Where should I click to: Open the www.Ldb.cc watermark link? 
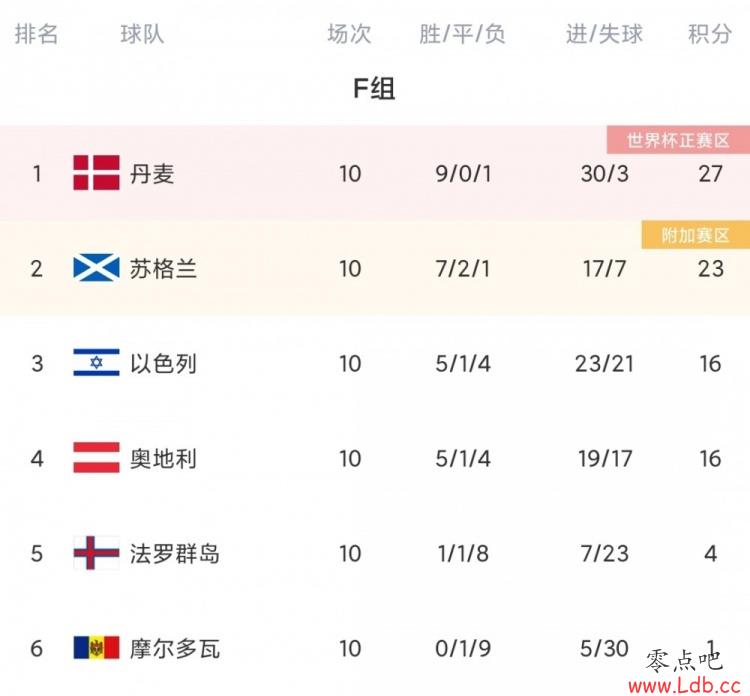tap(685, 685)
